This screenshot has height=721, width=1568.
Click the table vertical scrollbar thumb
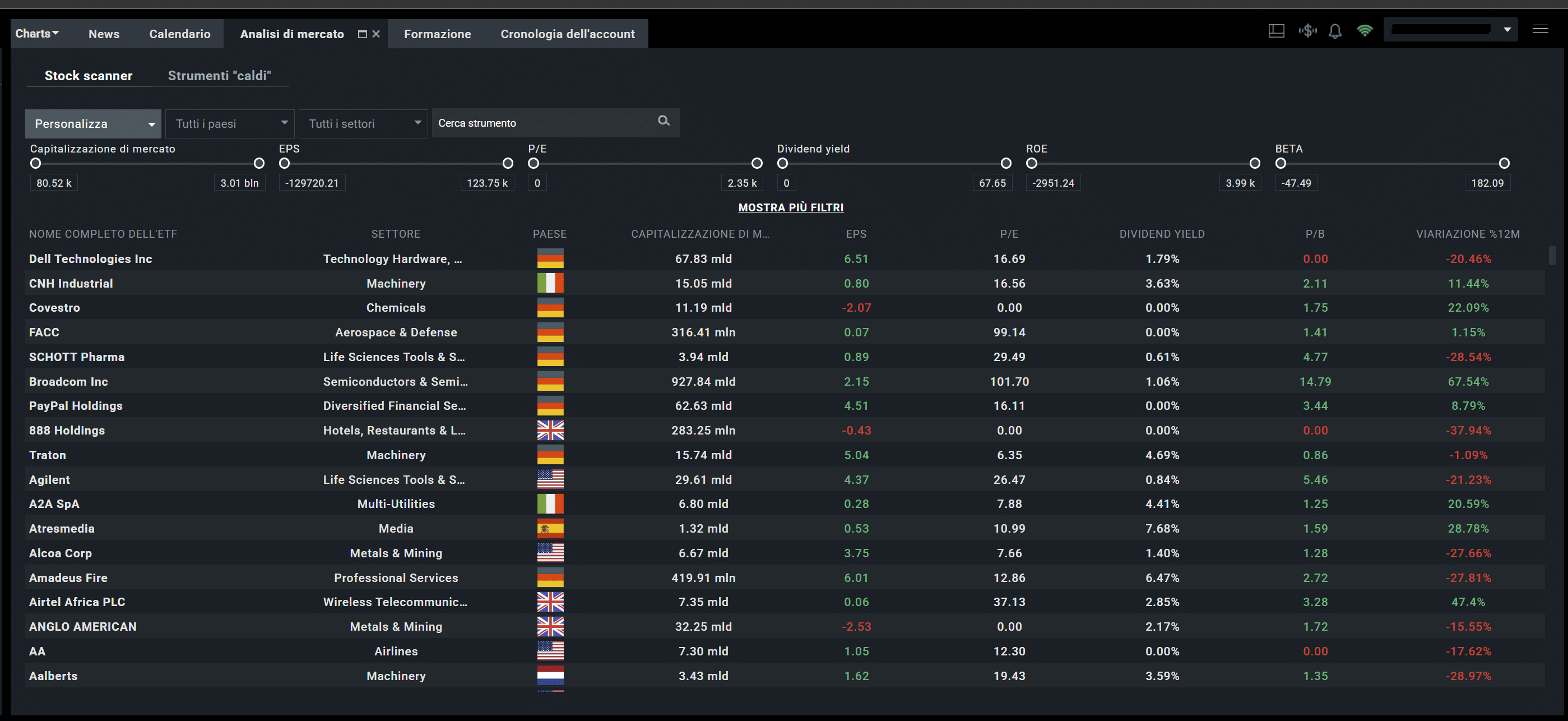(1552, 255)
